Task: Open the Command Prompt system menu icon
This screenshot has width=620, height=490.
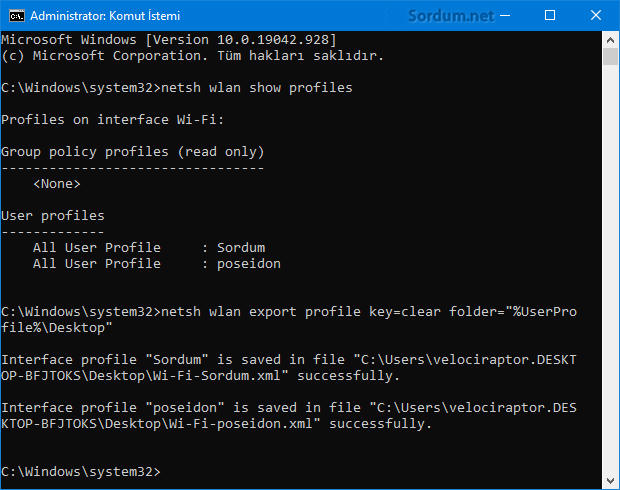Action: pos(17,16)
